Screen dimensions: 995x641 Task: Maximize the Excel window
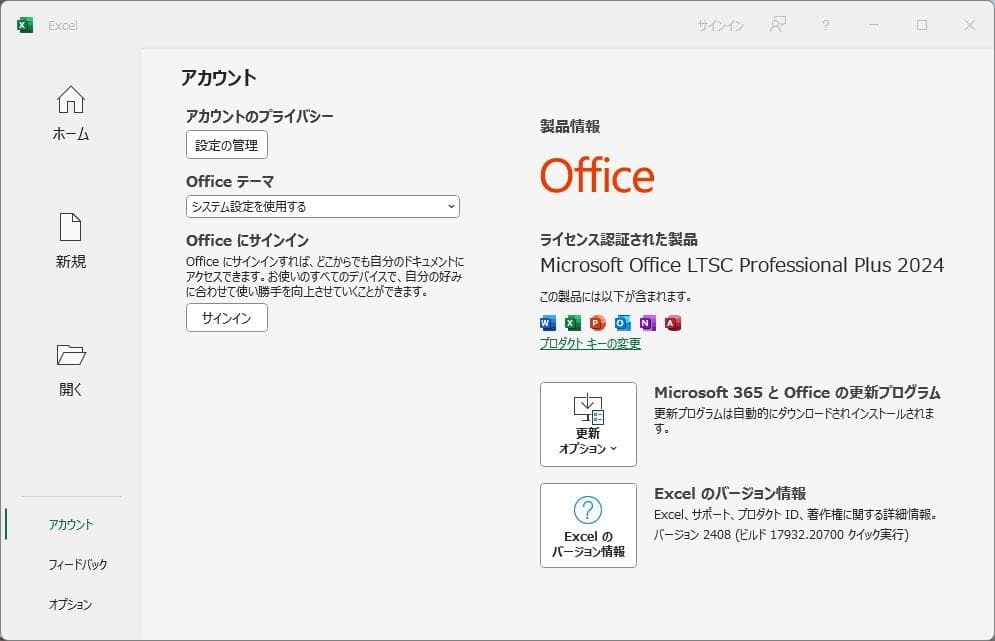(922, 25)
